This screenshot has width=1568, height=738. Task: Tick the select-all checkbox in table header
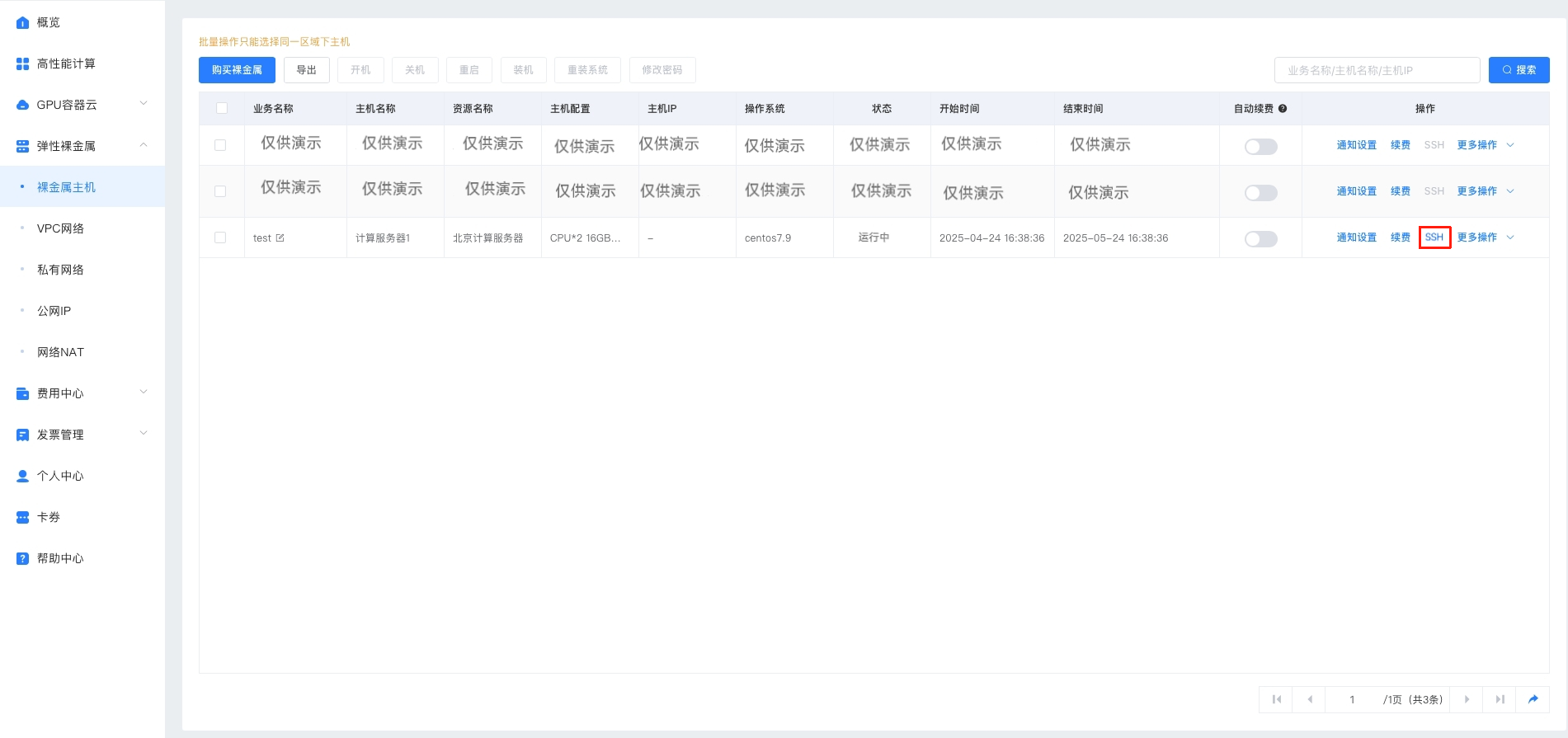(221, 108)
